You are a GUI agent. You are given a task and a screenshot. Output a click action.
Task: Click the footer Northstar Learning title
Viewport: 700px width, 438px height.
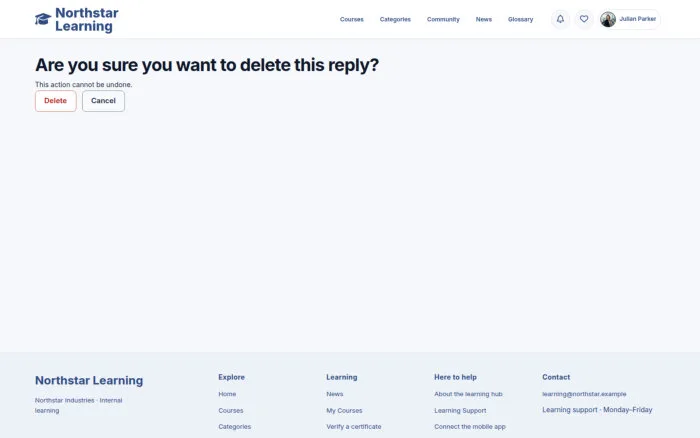tap(89, 380)
